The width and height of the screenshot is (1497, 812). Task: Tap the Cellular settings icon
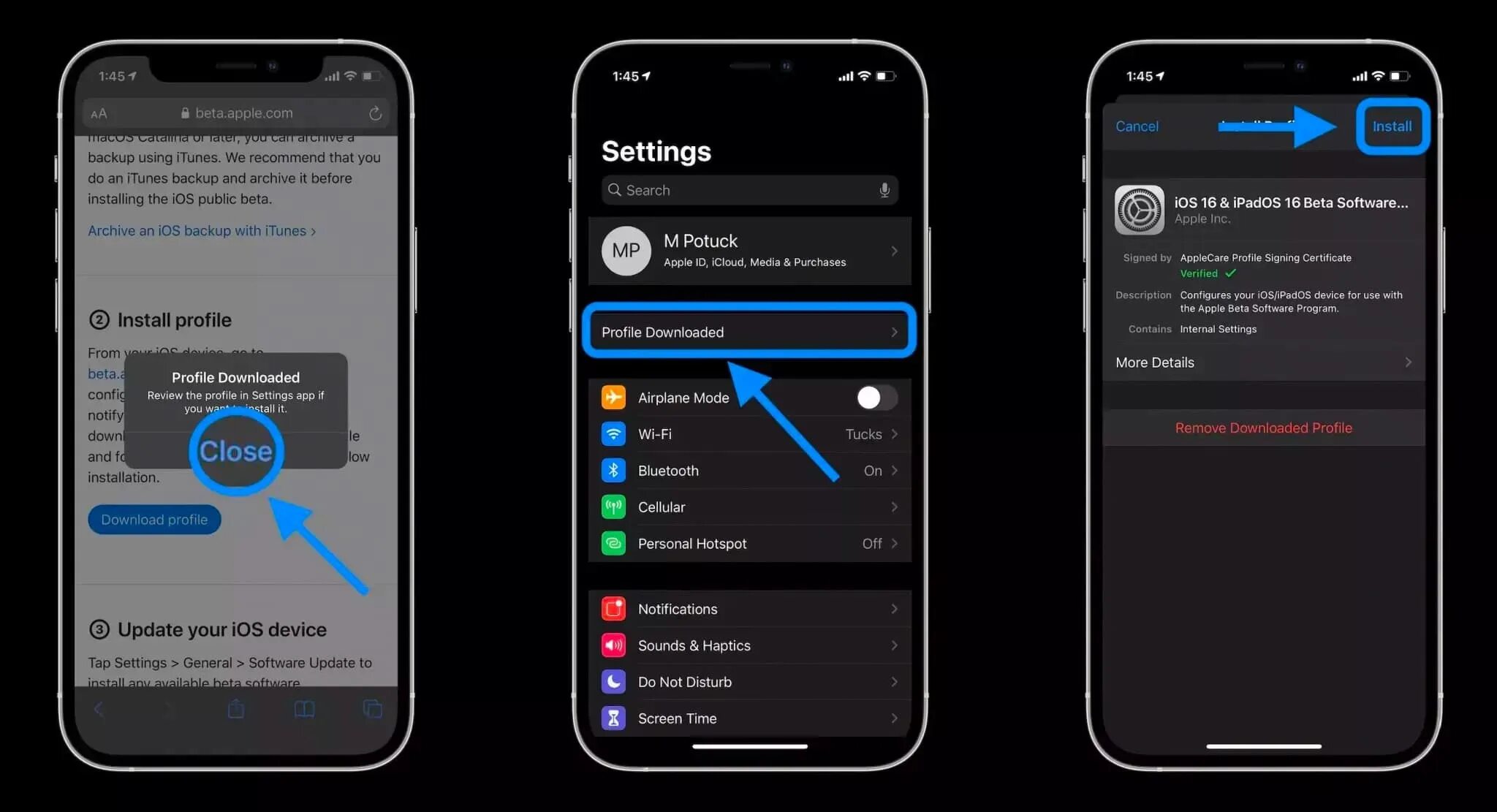point(614,506)
